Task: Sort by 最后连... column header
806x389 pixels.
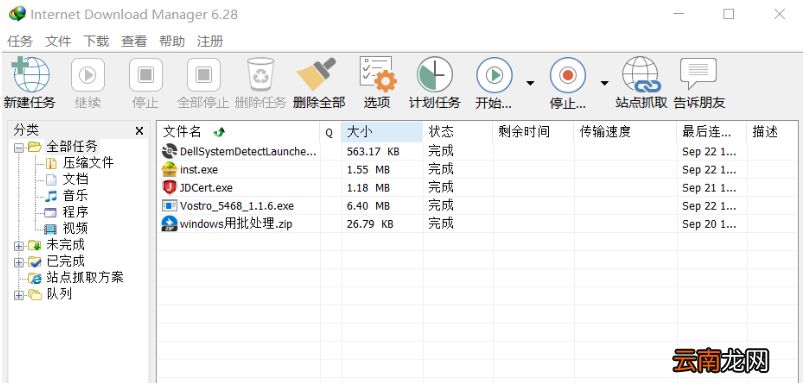Action: click(711, 132)
